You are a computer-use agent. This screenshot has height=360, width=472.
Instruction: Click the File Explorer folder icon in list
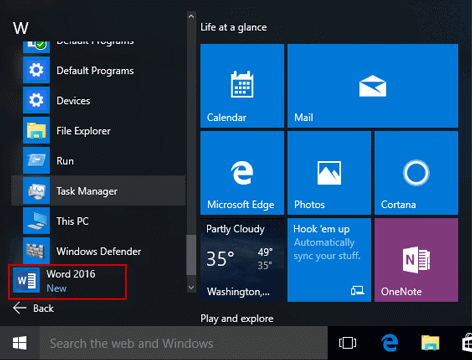(36, 130)
